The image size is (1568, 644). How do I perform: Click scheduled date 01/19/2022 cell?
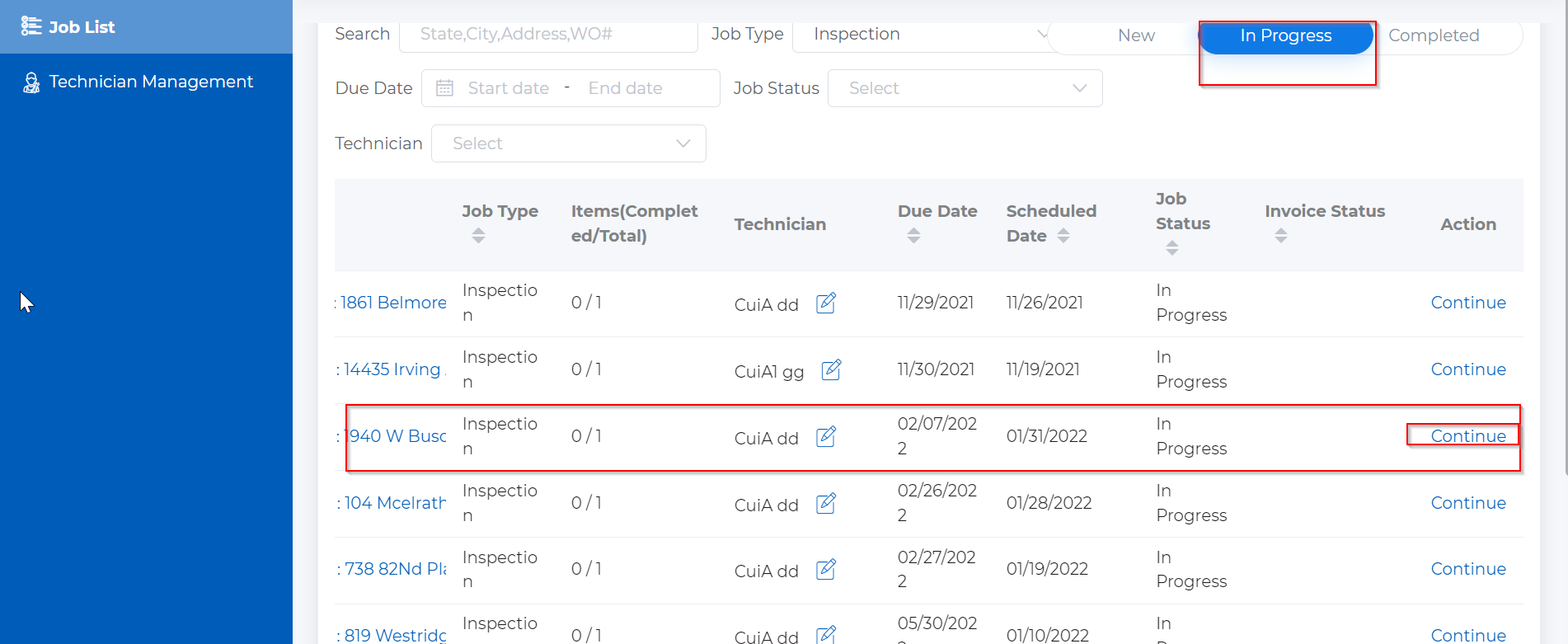[1047, 569]
